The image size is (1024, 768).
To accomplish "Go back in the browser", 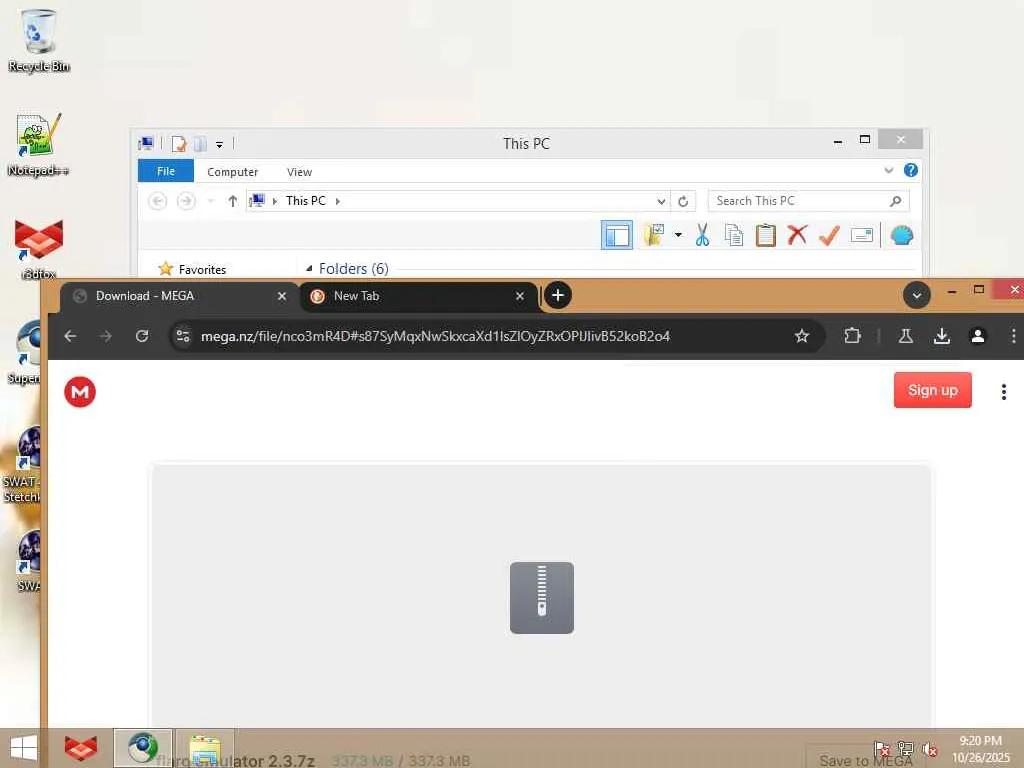I will click(x=71, y=336).
